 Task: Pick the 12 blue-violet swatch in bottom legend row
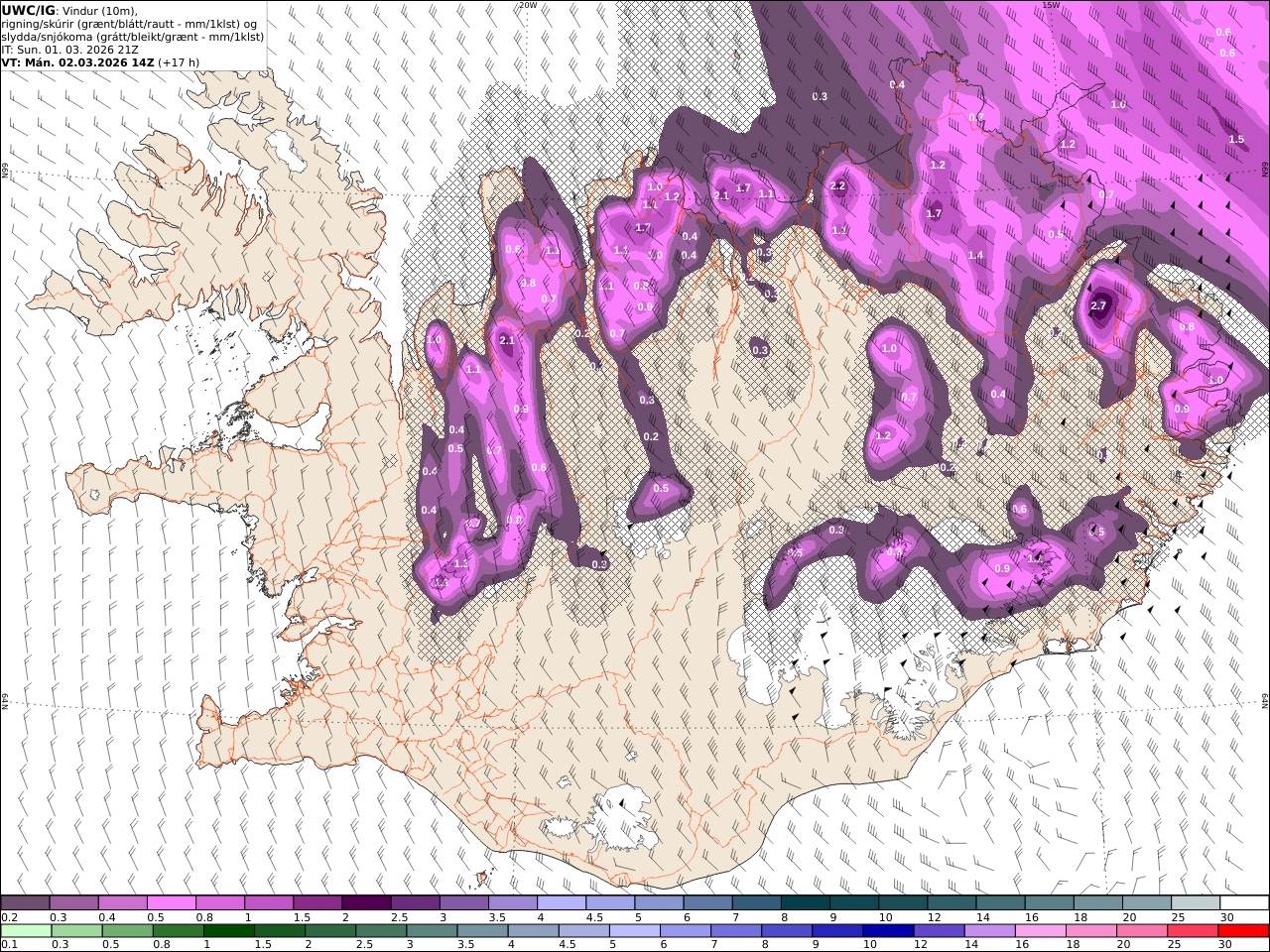pyautogui.click(x=938, y=931)
